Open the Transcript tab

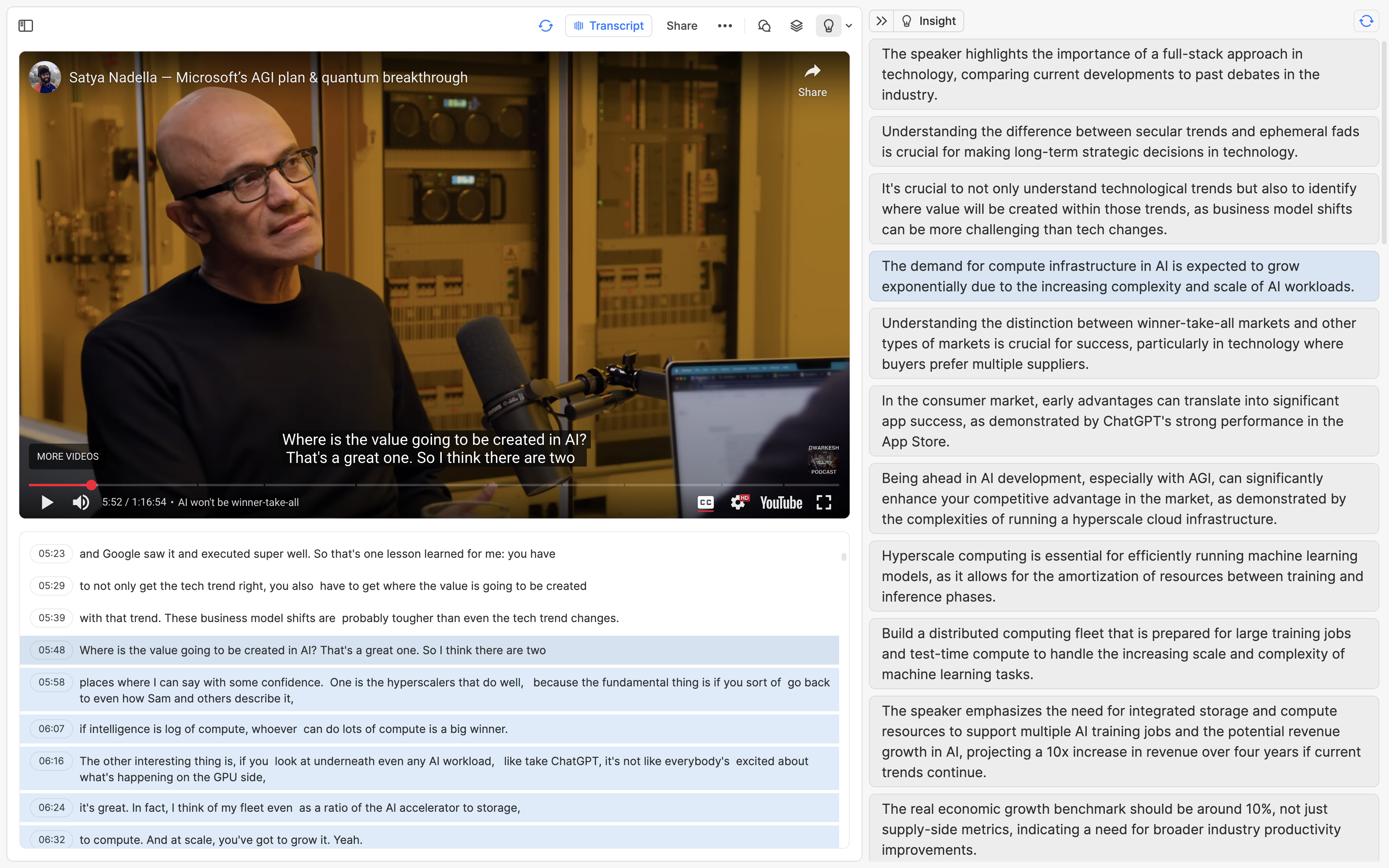click(x=608, y=26)
